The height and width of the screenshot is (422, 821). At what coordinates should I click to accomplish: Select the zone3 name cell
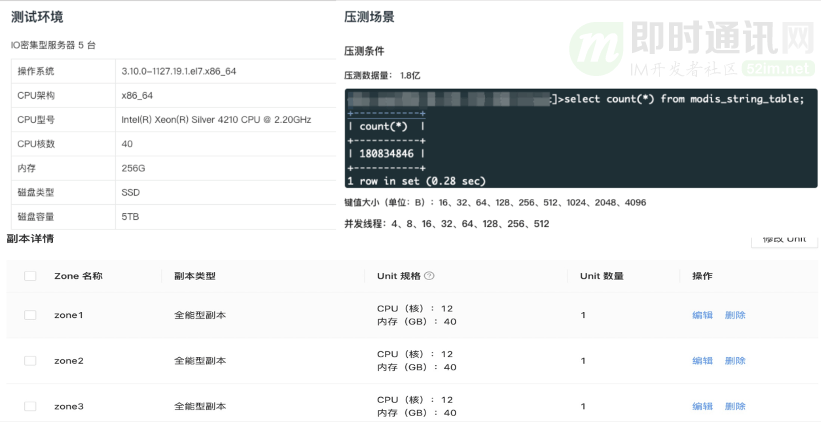point(69,406)
